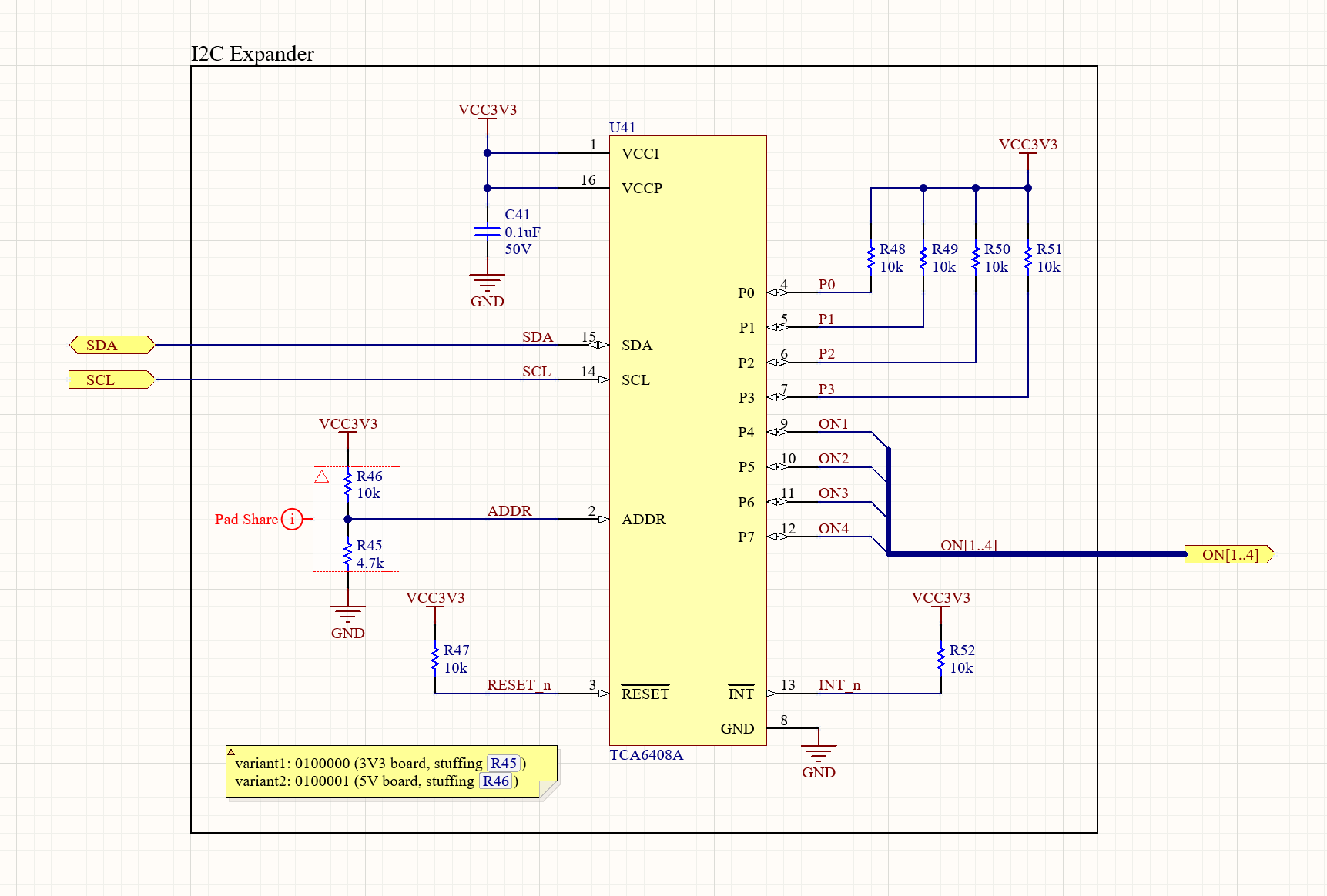
Task: Select the ON4 net label
Action: [833, 529]
